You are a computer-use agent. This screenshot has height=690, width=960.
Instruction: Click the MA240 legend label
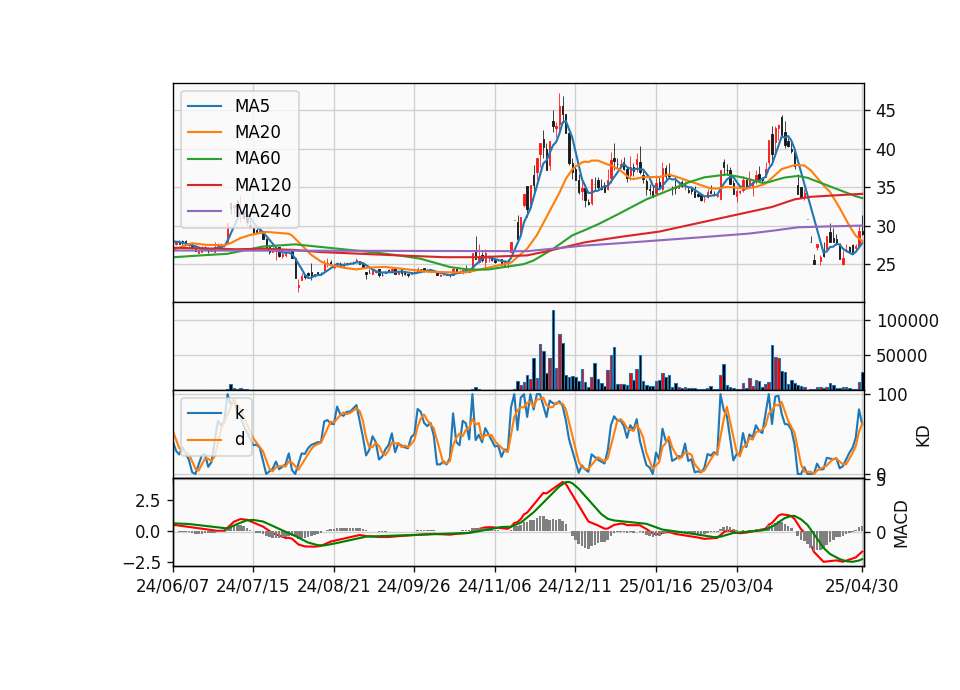click(263, 211)
